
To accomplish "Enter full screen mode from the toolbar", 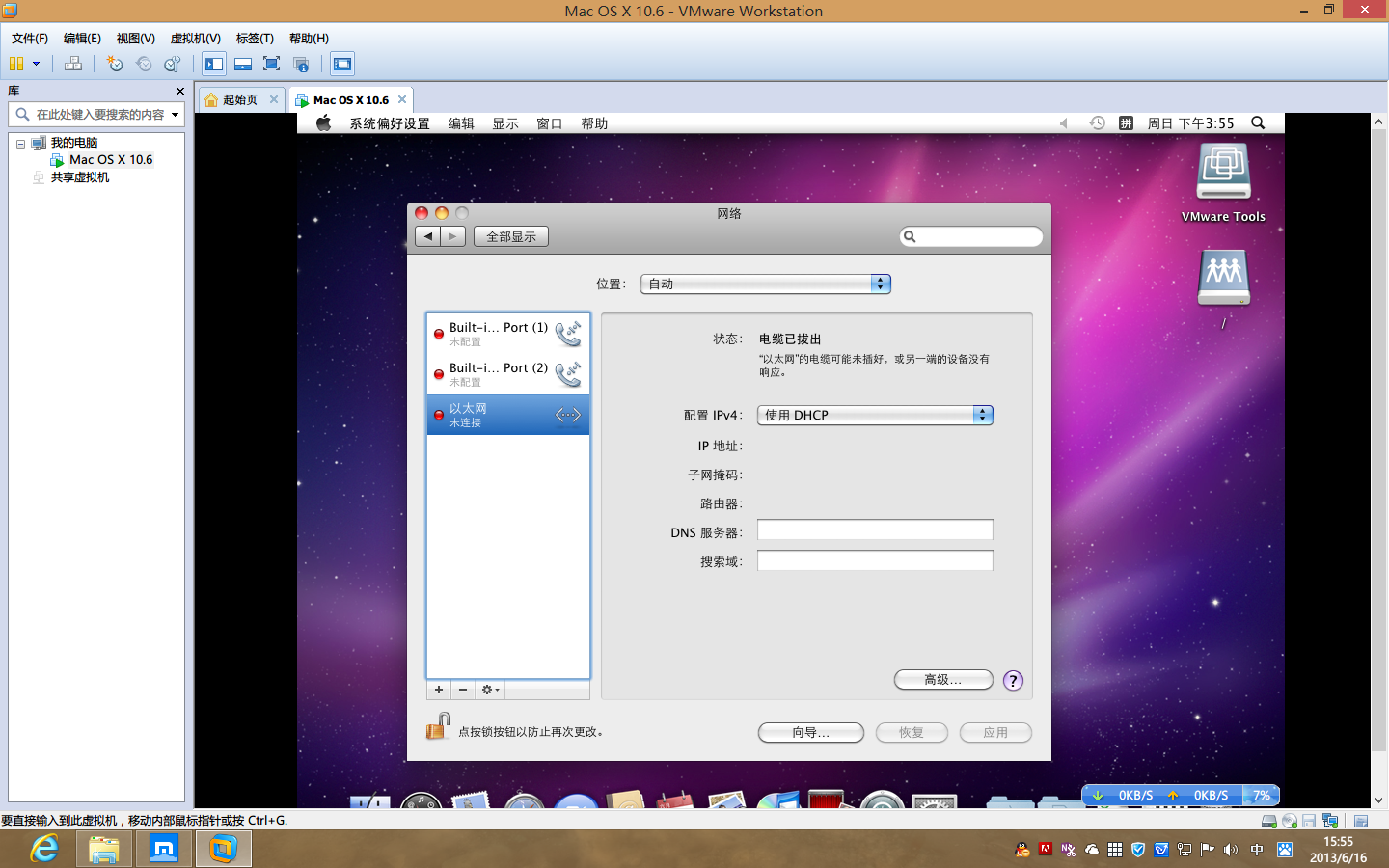I will pos(271,64).
